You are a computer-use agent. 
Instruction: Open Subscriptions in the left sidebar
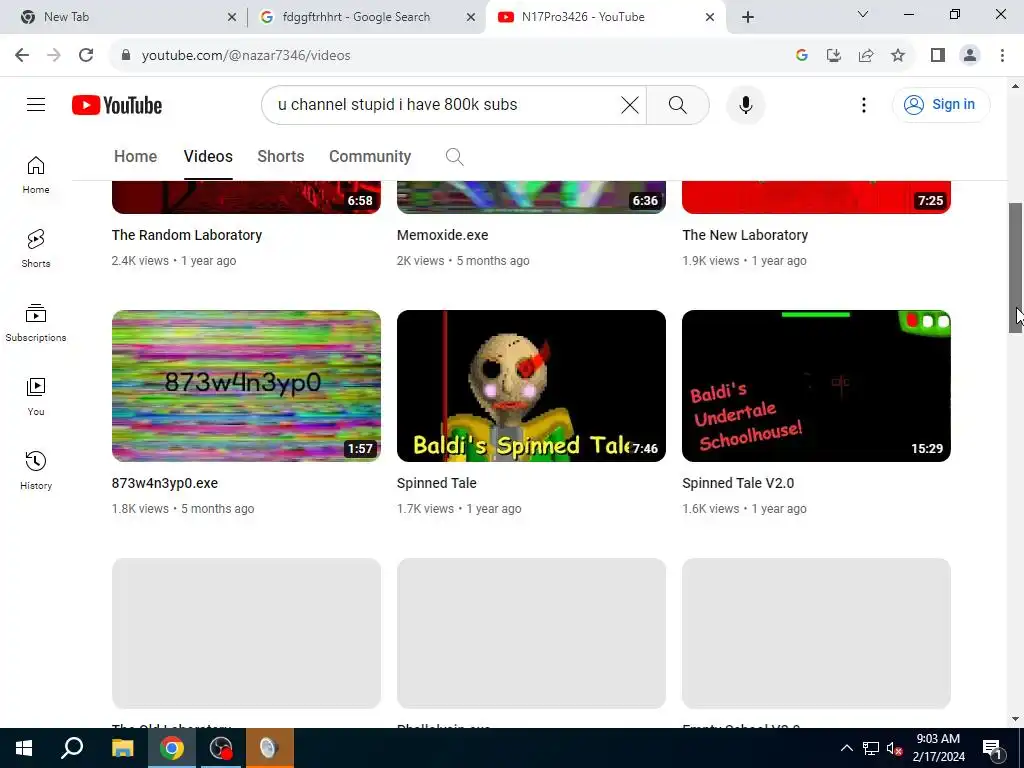click(x=36, y=323)
